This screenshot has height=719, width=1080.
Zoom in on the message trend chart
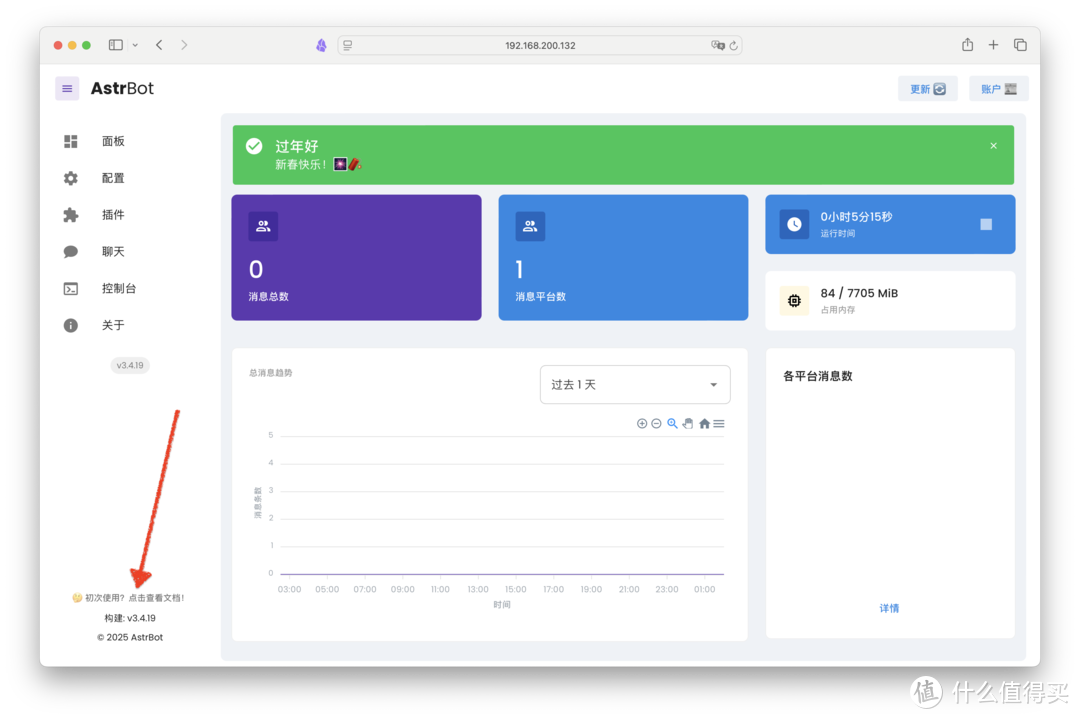click(642, 423)
